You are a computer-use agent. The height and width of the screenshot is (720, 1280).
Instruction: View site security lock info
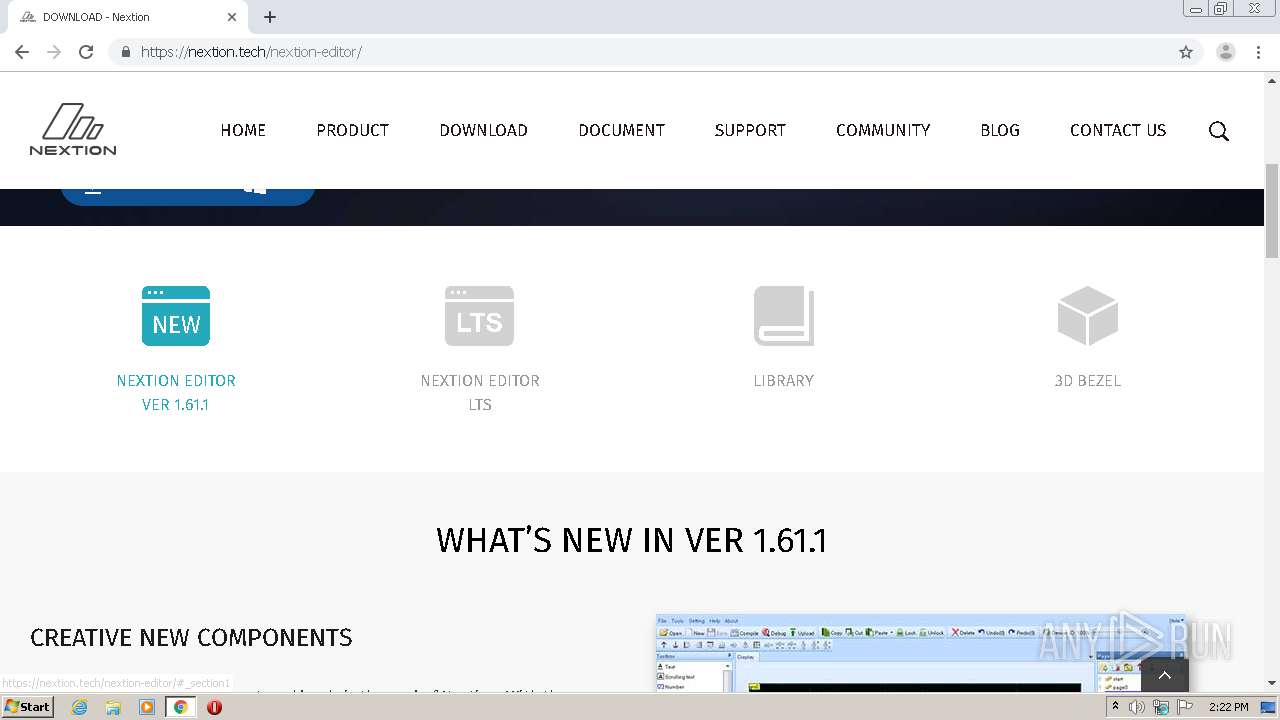point(125,52)
